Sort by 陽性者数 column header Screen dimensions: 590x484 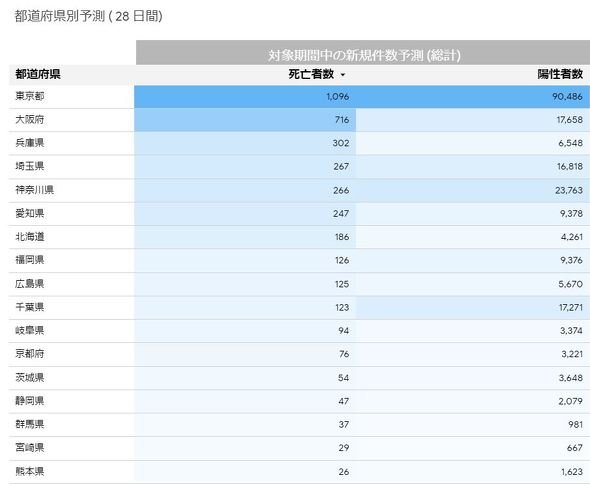tap(560, 74)
